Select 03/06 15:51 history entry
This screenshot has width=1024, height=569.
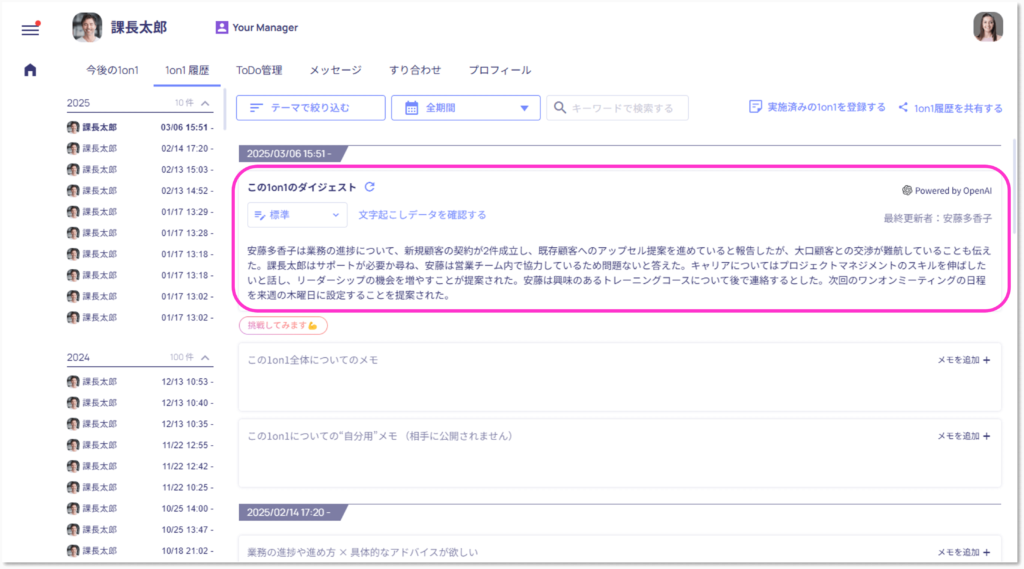140,127
